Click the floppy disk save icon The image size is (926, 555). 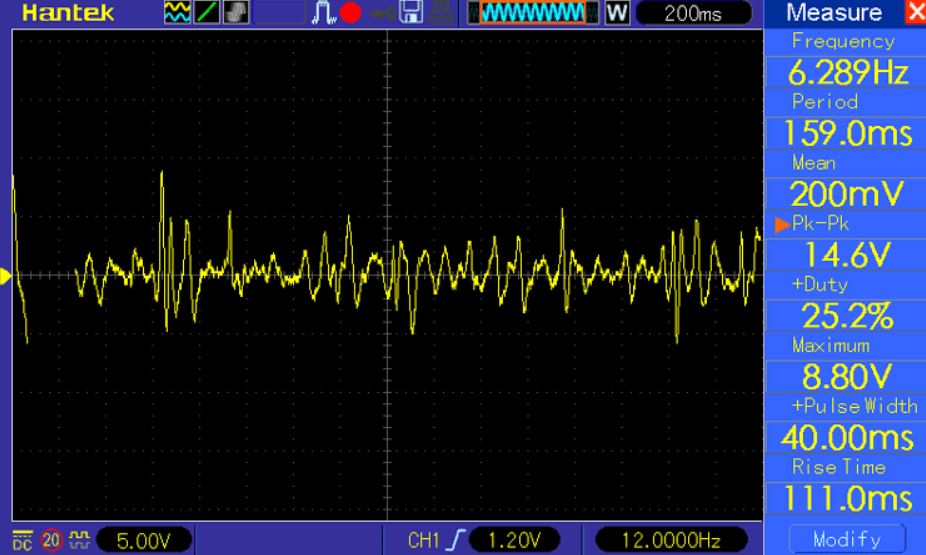(x=411, y=13)
